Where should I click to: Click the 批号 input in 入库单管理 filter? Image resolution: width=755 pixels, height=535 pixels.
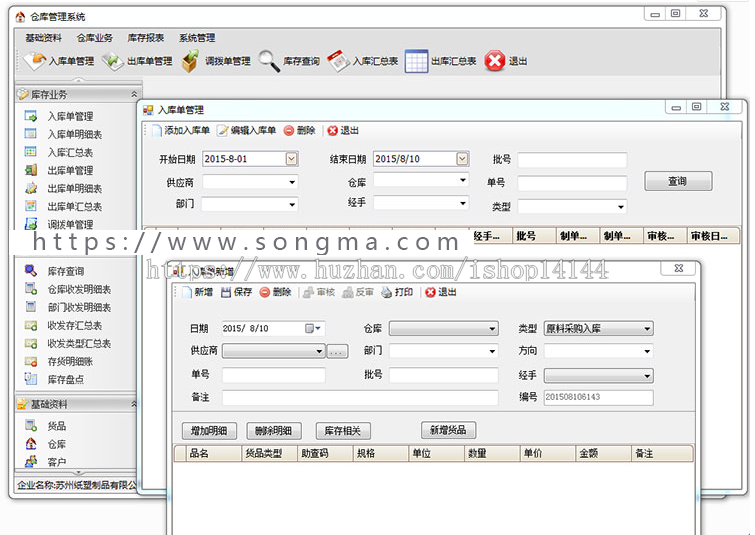(572, 160)
